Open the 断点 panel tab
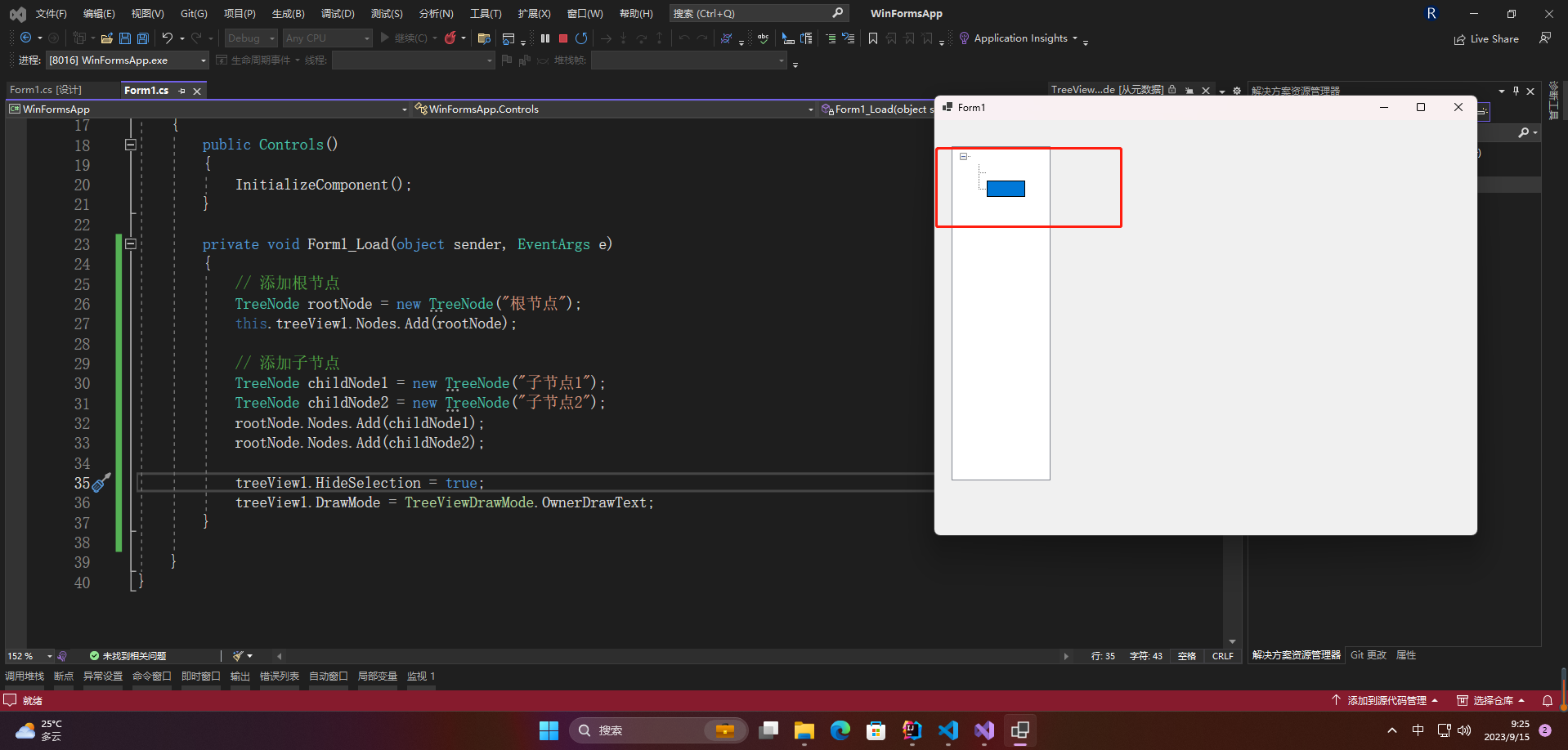 tap(64, 676)
